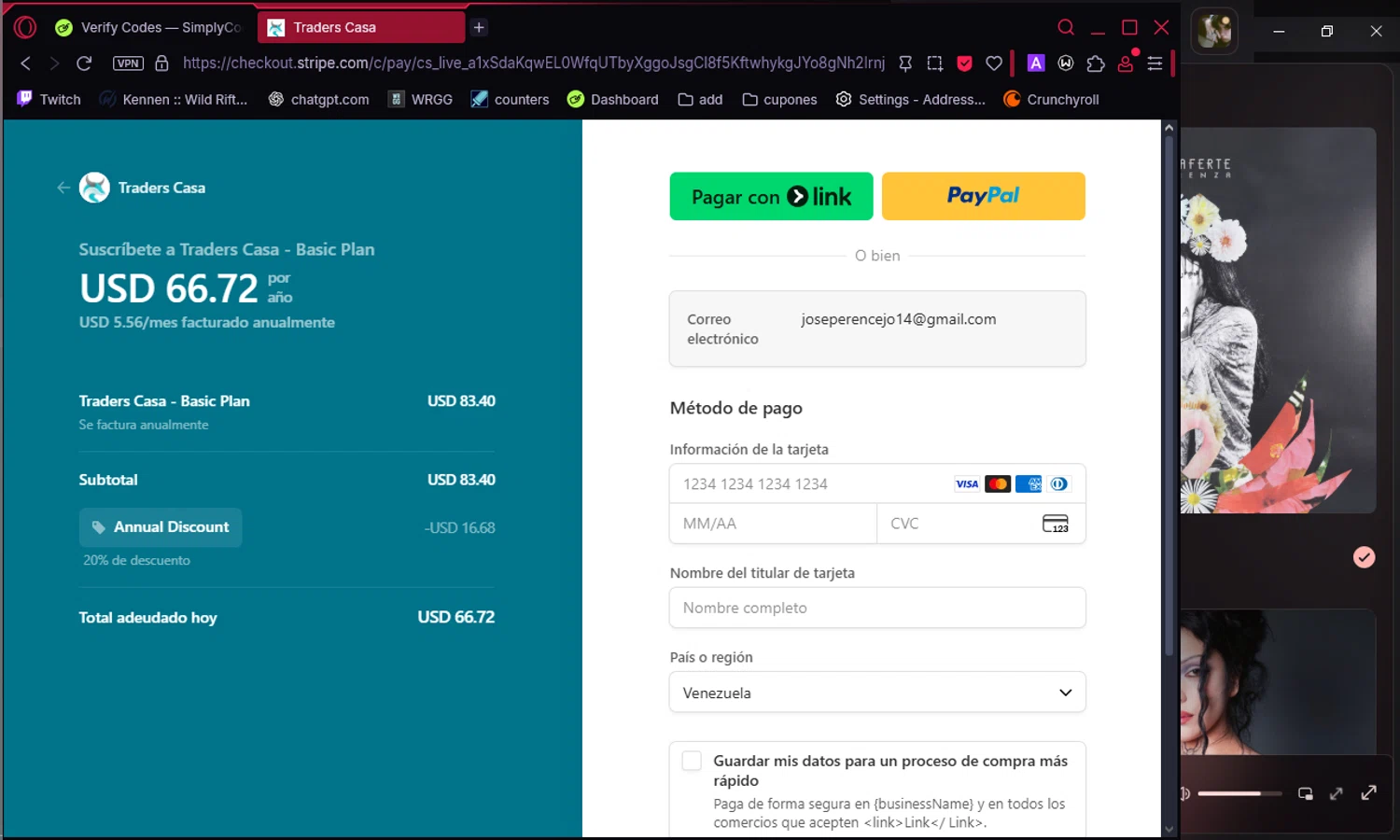Open chatgpt.com bookmark
The image size is (1400, 840).
click(x=318, y=99)
